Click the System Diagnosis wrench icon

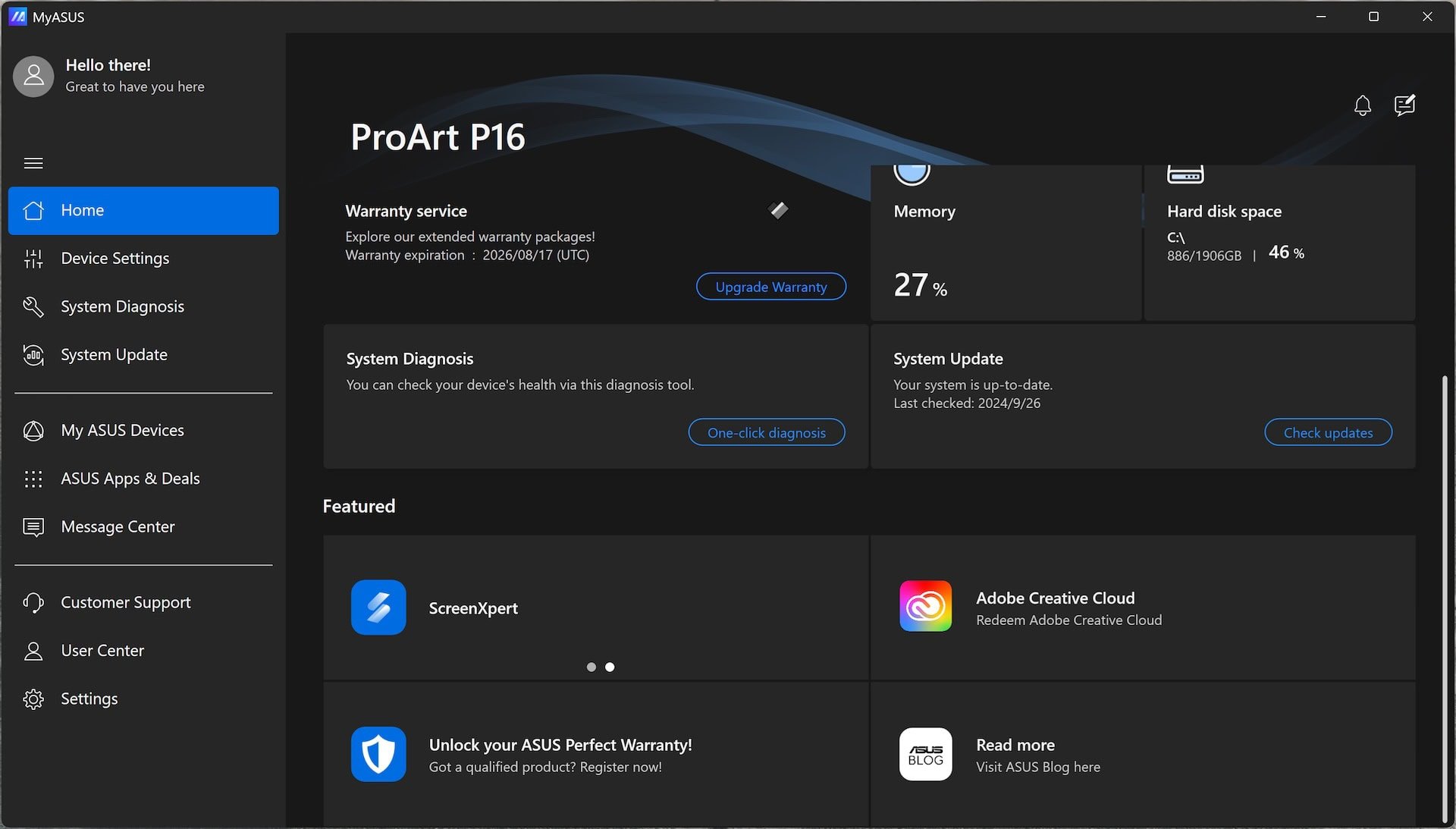[x=33, y=306]
